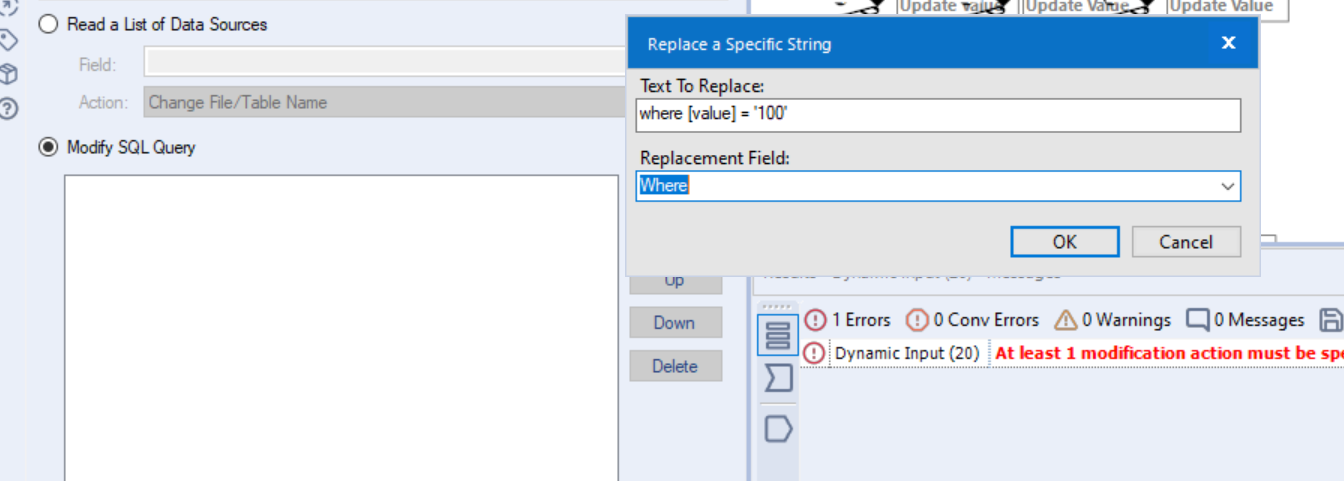Toggle the 0 Messages filter

[x=1245, y=320]
